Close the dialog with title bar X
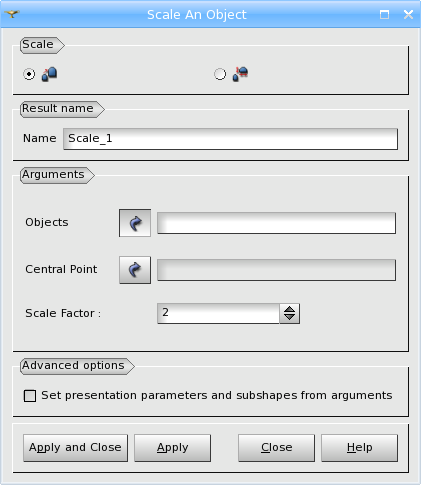 point(408,14)
